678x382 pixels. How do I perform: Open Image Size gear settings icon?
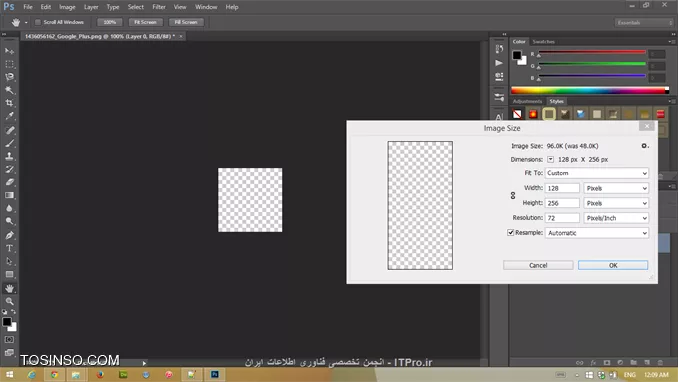tap(644, 146)
